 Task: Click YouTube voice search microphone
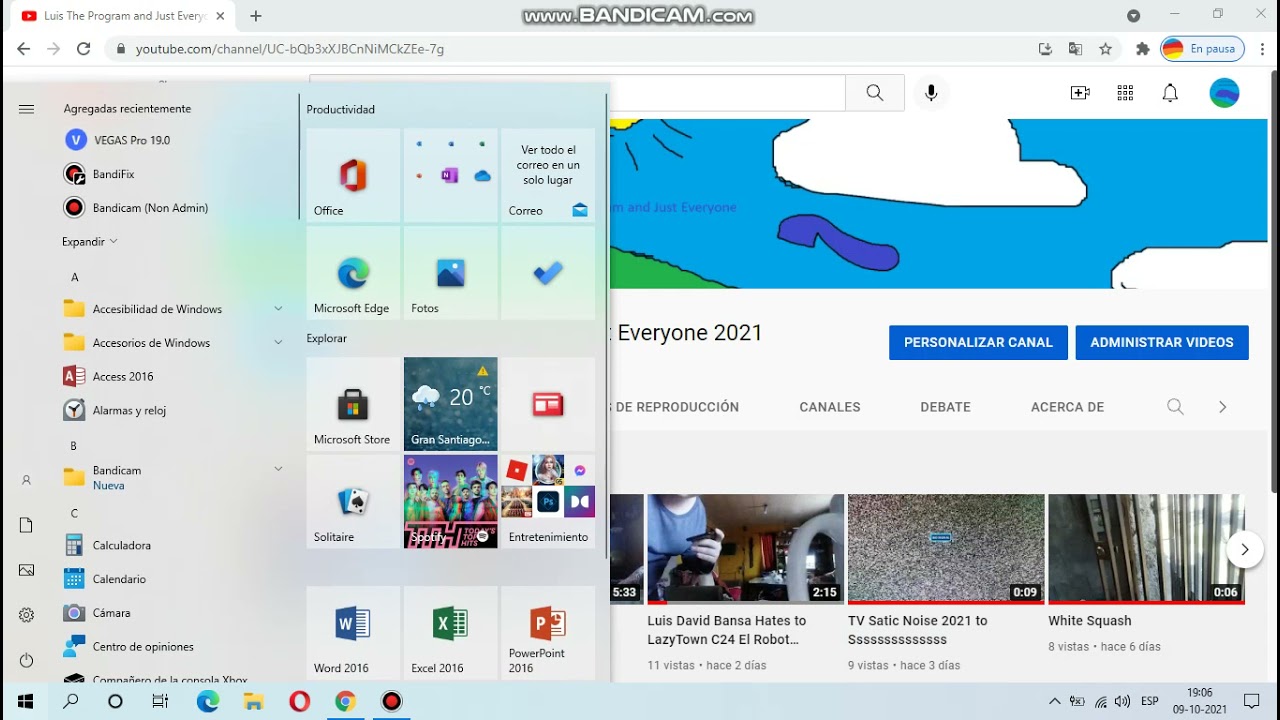tap(931, 93)
